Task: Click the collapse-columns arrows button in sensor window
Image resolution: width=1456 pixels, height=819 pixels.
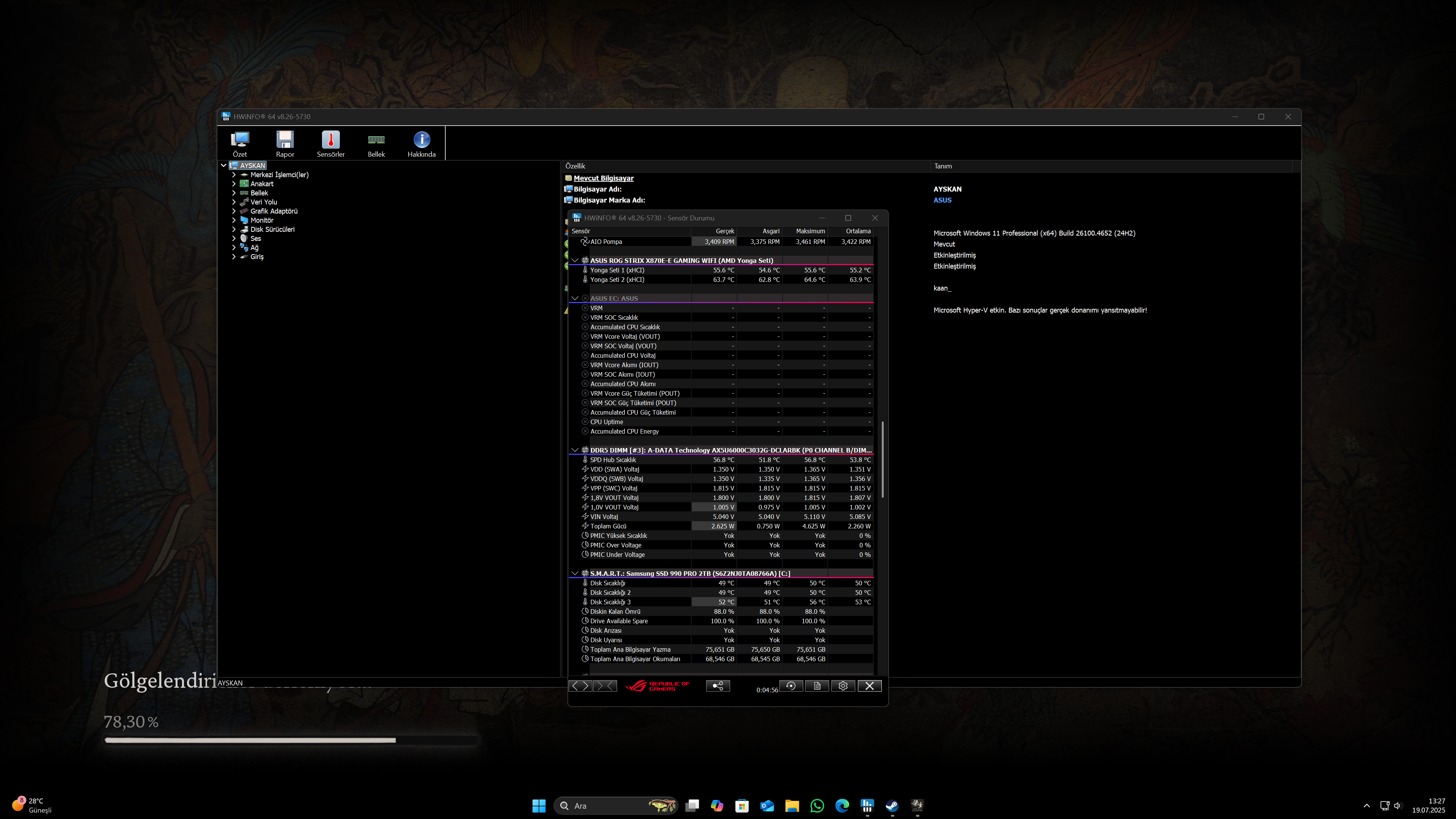Action: (x=605, y=685)
